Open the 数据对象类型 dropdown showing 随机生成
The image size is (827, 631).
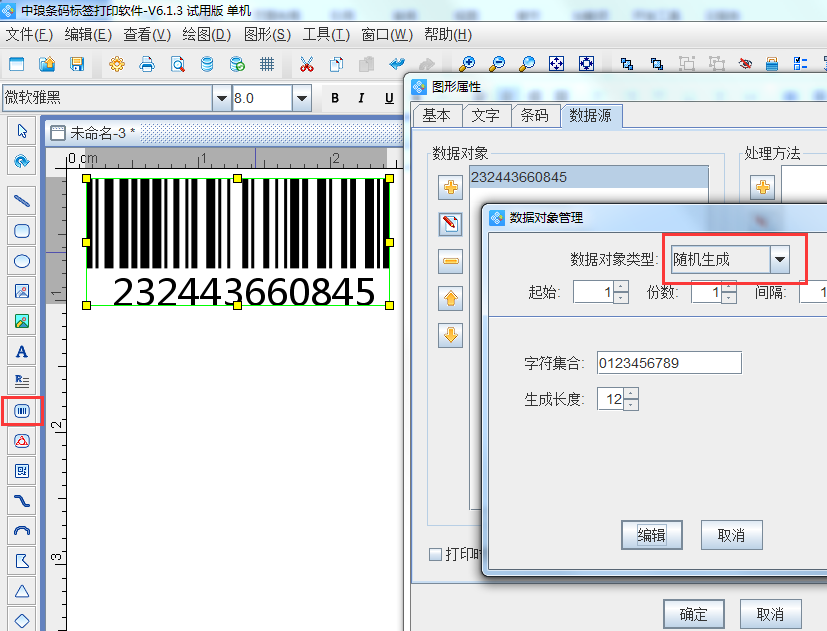coord(780,258)
